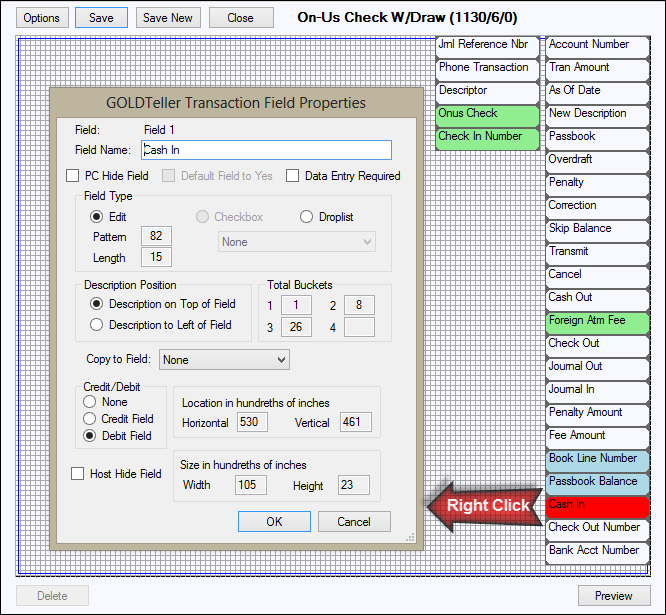The image size is (666, 615).
Task: Toggle the PC Hide Field checkbox
Action: point(73,176)
